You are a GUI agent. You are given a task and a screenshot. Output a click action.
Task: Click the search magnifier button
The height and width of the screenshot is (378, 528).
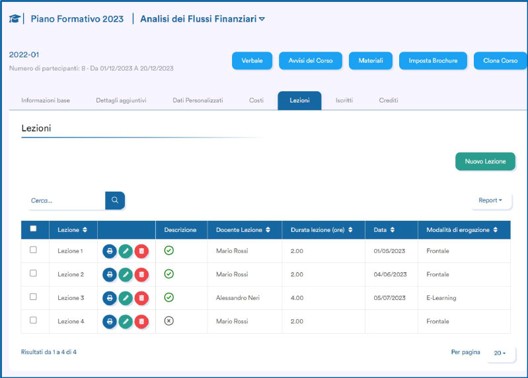(x=115, y=200)
